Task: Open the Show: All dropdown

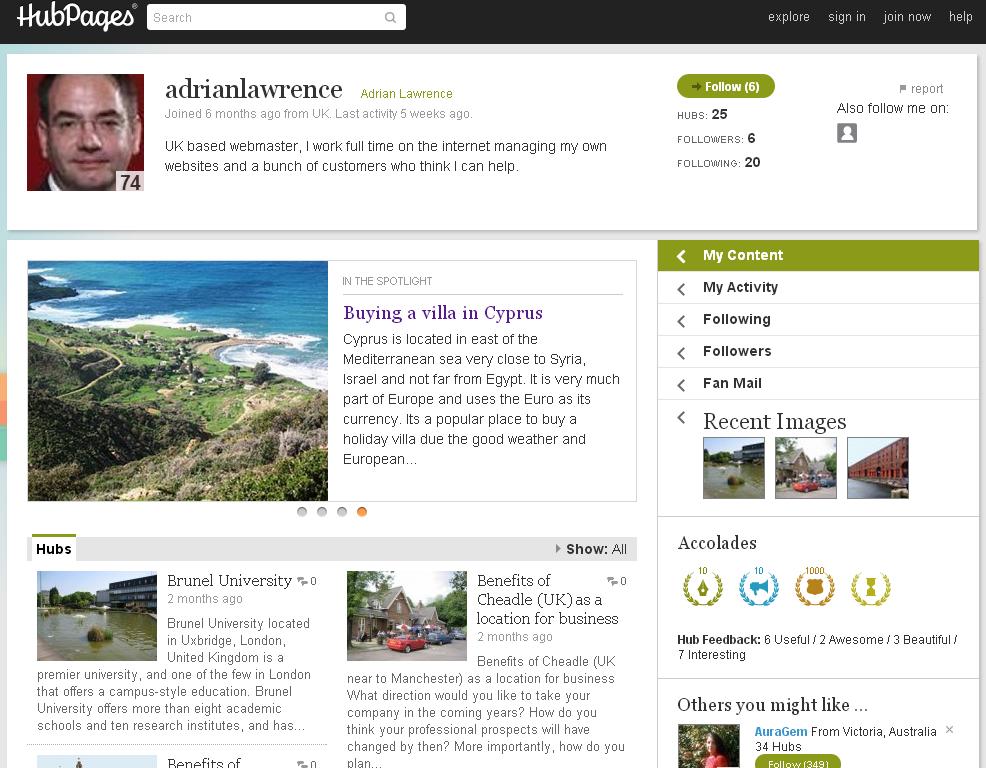Action: tap(591, 549)
